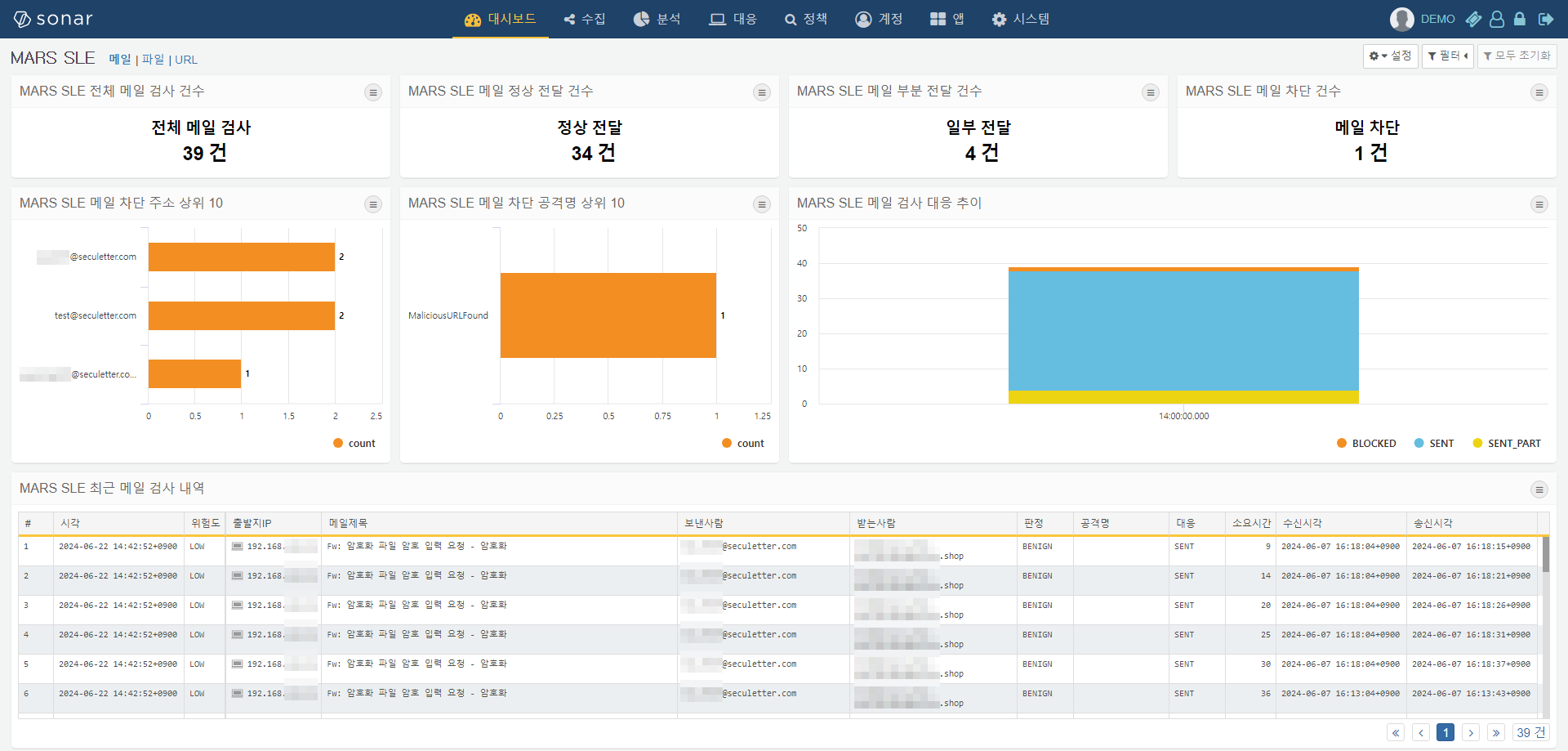Open menu of 메일 차단 건수 widget
1568x751 pixels.
[x=1539, y=92]
